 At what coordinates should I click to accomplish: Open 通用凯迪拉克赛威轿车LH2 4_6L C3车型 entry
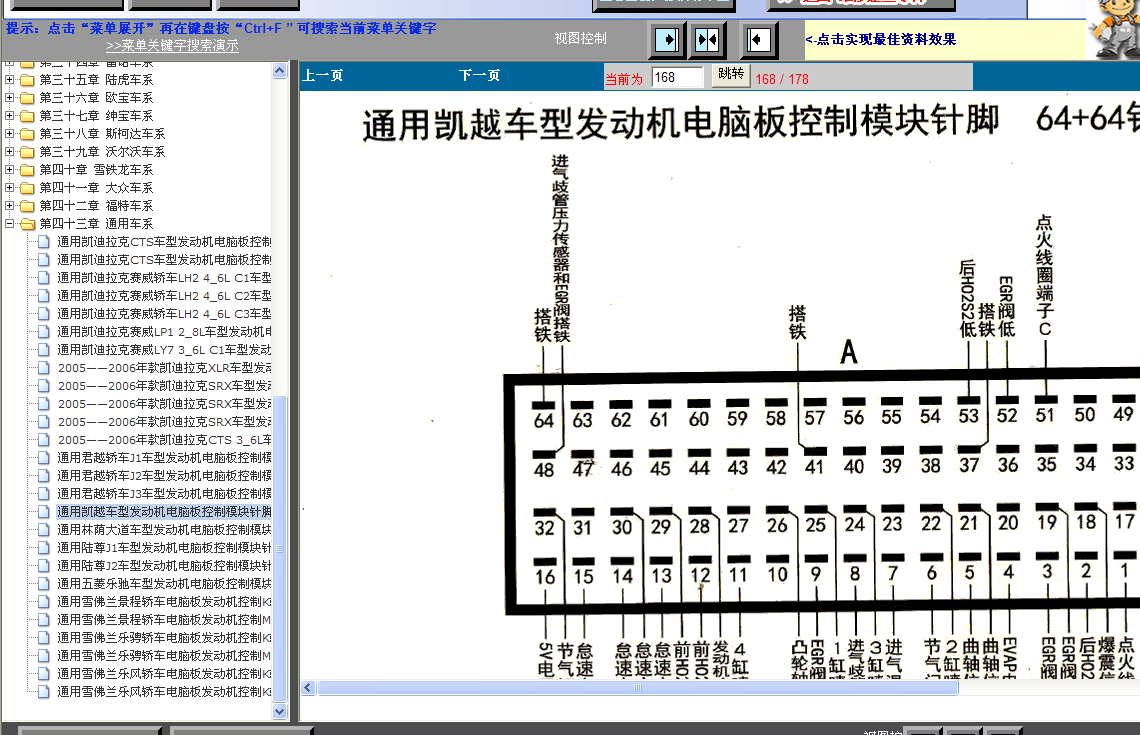point(164,313)
